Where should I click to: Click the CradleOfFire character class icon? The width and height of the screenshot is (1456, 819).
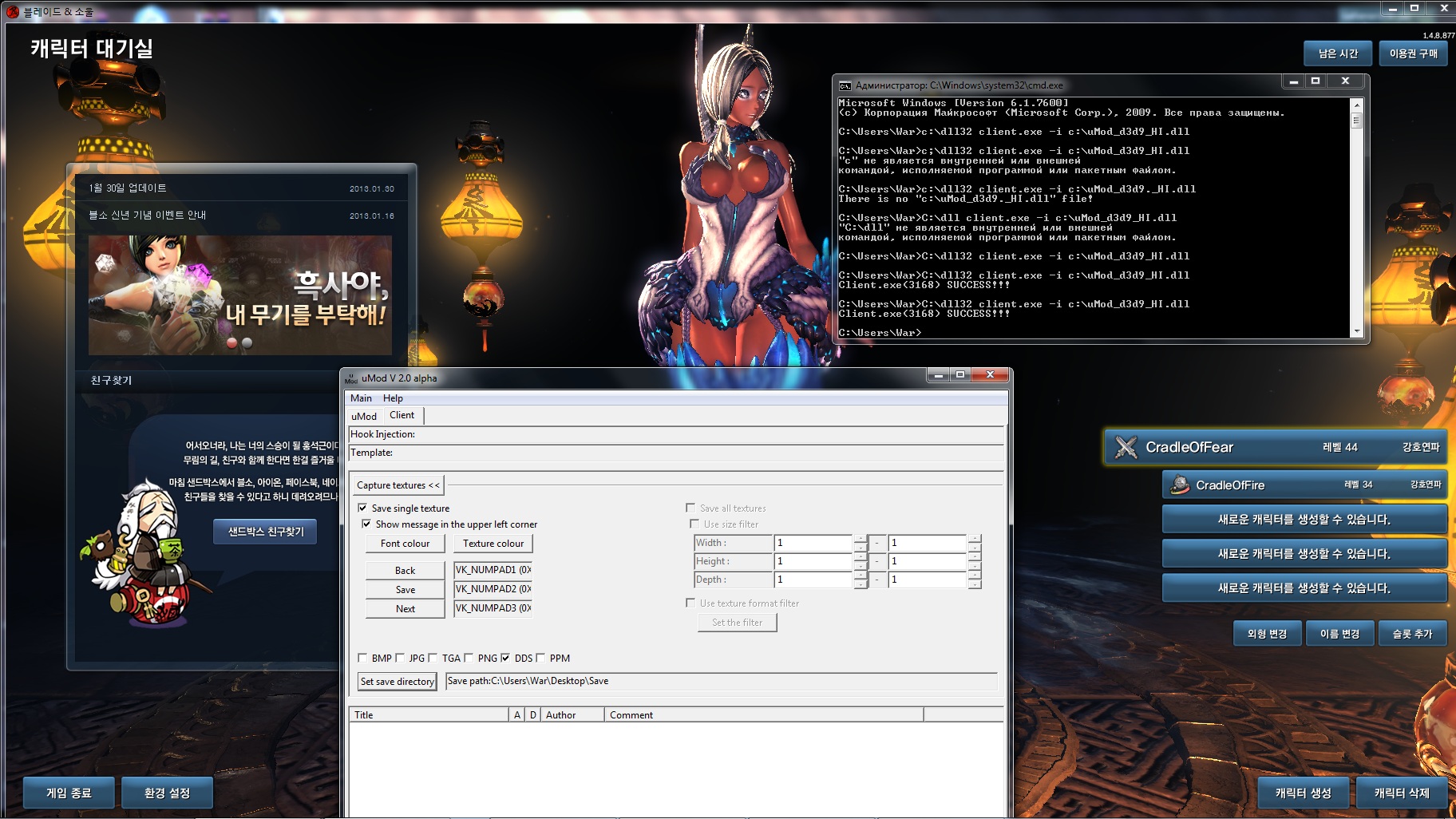(1179, 485)
